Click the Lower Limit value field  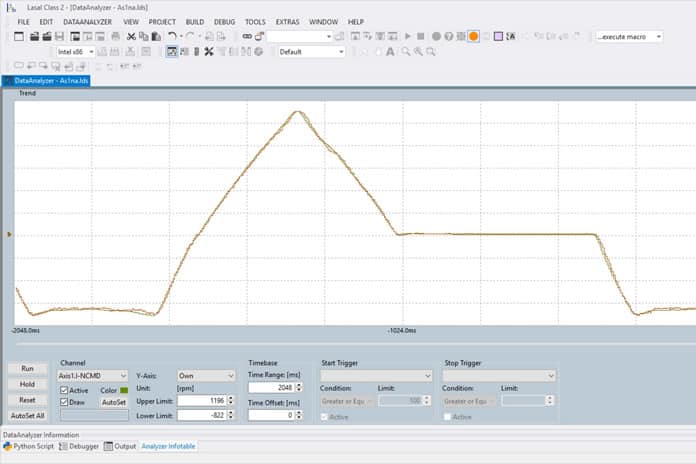tap(202, 415)
